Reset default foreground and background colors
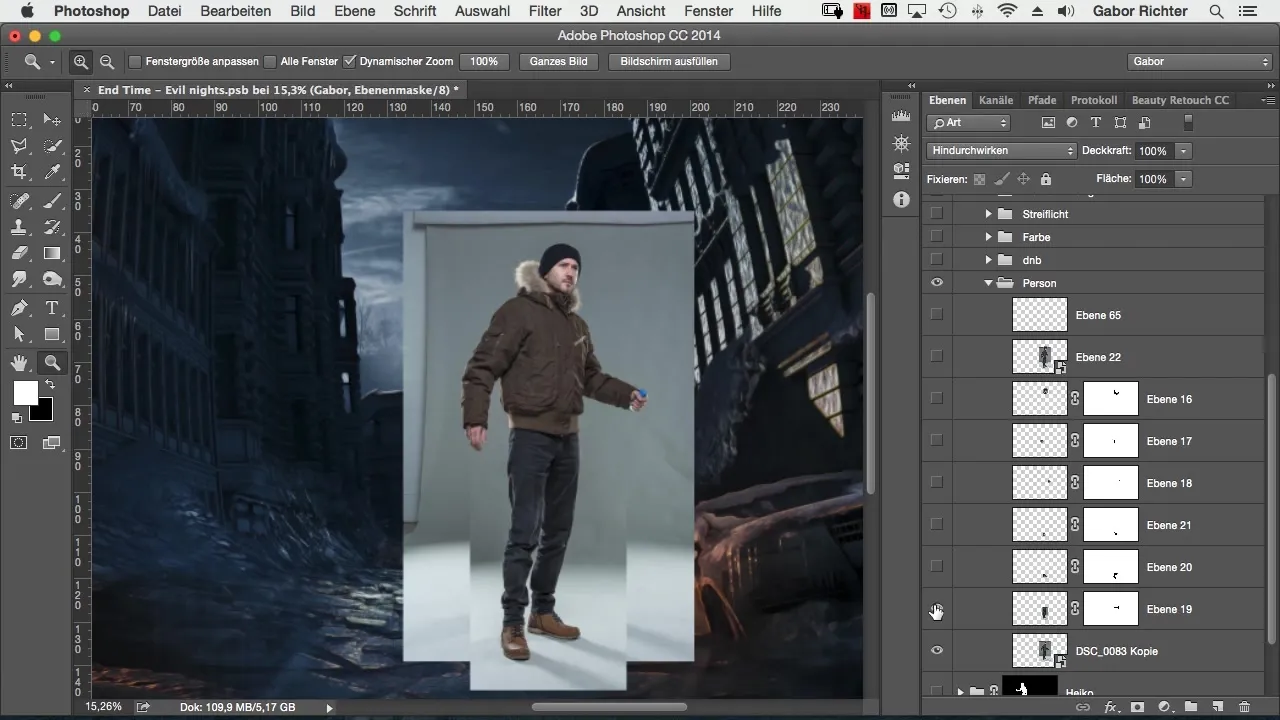Screen dimensions: 1280x720 pos(17,417)
